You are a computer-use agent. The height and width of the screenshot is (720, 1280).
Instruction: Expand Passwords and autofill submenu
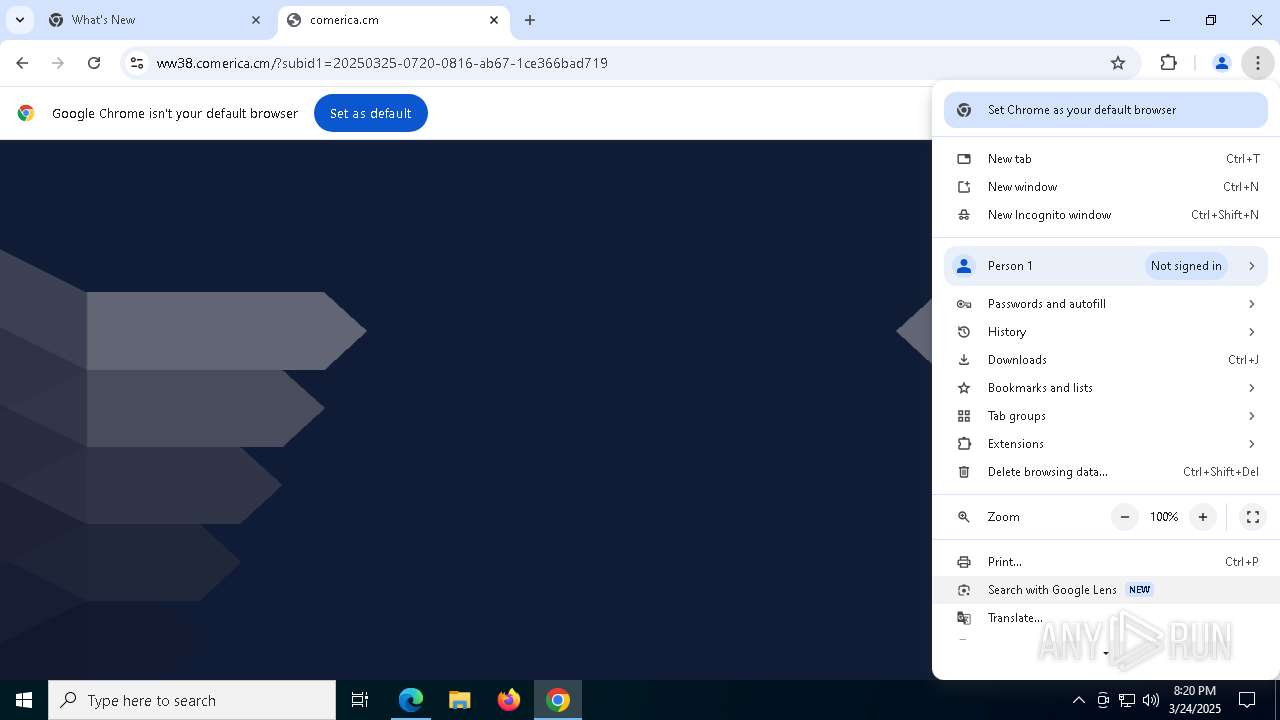click(x=1106, y=304)
